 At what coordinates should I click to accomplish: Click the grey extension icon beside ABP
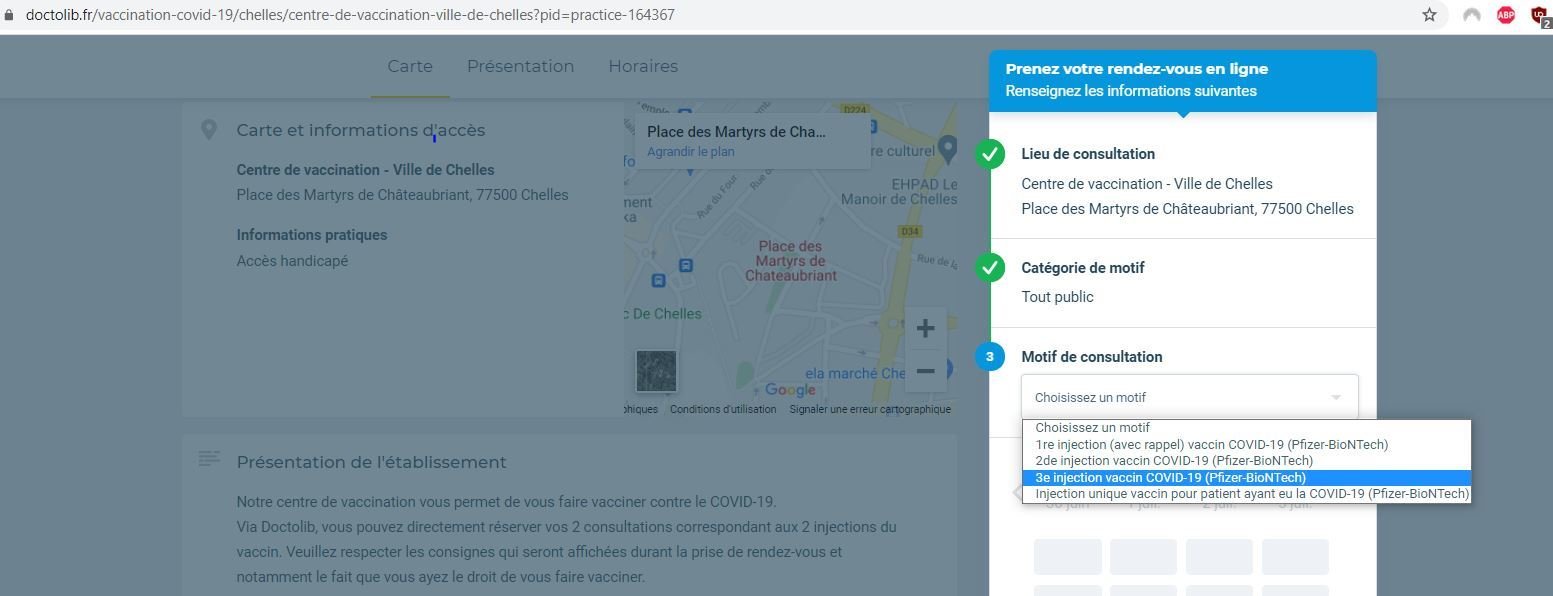tap(1471, 15)
